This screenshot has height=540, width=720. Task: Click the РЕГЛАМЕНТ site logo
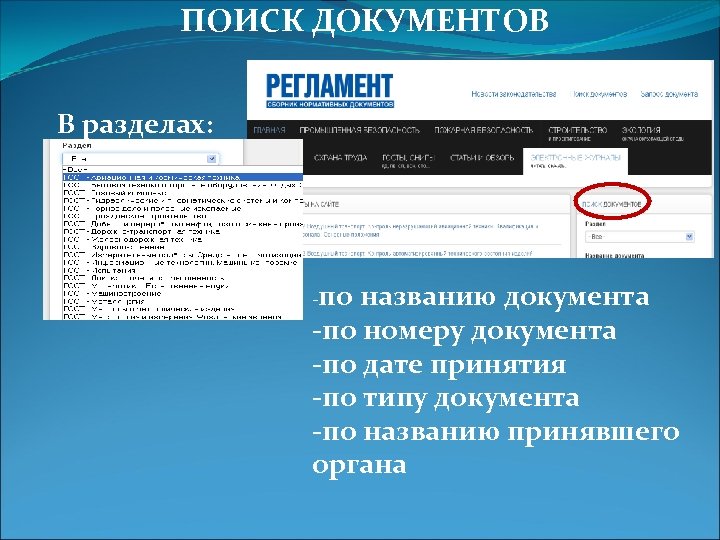tap(330, 90)
